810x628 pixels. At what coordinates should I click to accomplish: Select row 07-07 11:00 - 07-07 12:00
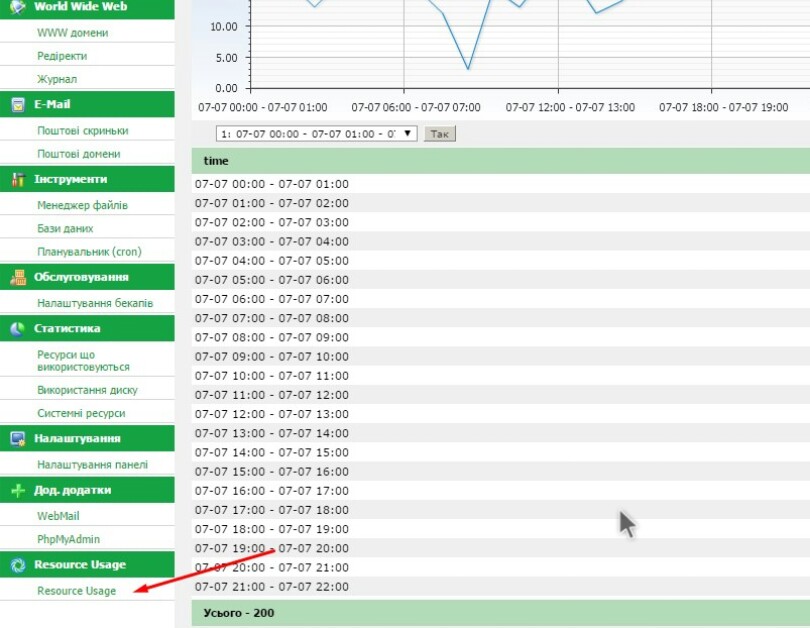(501, 395)
